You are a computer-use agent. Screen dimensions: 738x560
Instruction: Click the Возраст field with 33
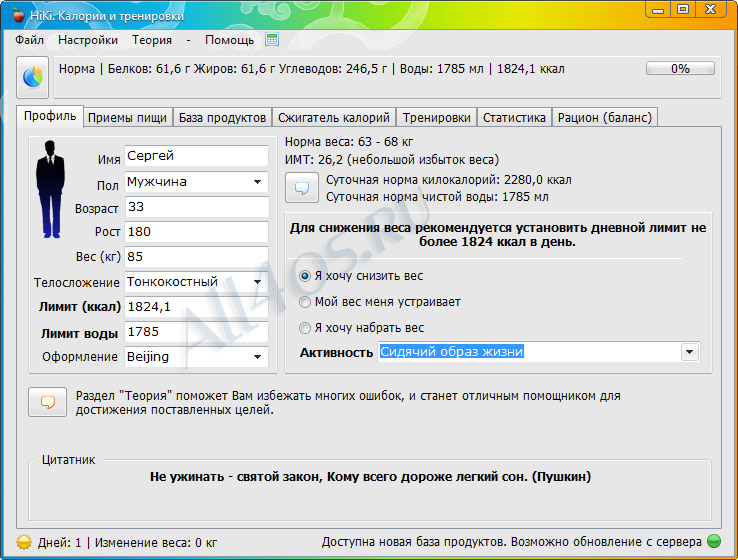[x=197, y=207]
